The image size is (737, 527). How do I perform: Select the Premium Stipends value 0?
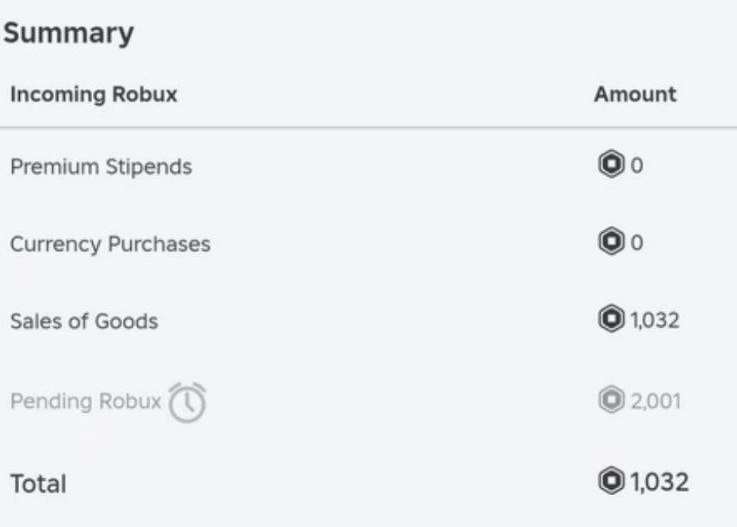click(636, 165)
